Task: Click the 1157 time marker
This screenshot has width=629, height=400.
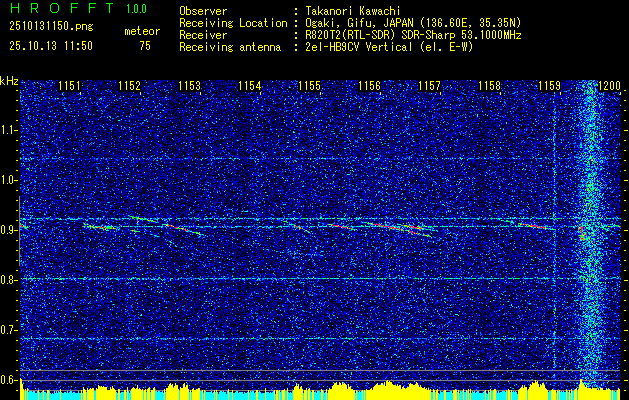Action: pyautogui.click(x=429, y=85)
